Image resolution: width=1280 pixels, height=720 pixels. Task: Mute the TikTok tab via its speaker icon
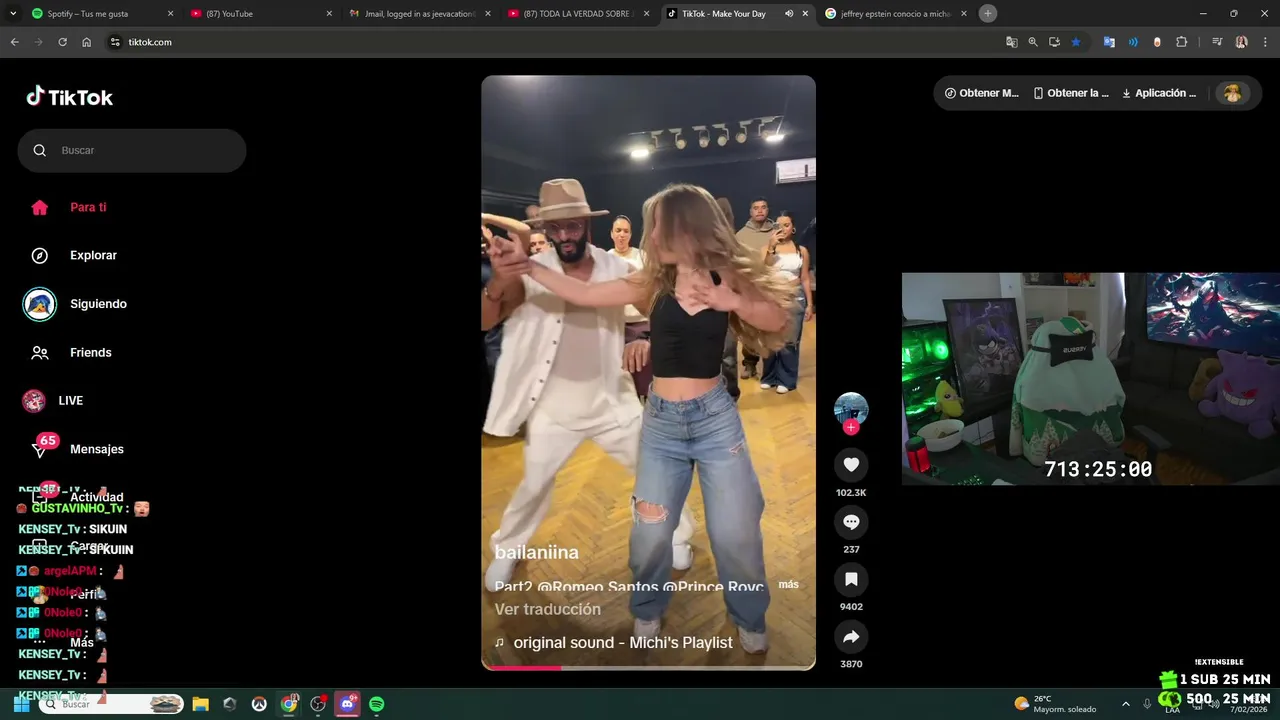pyautogui.click(x=789, y=14)
